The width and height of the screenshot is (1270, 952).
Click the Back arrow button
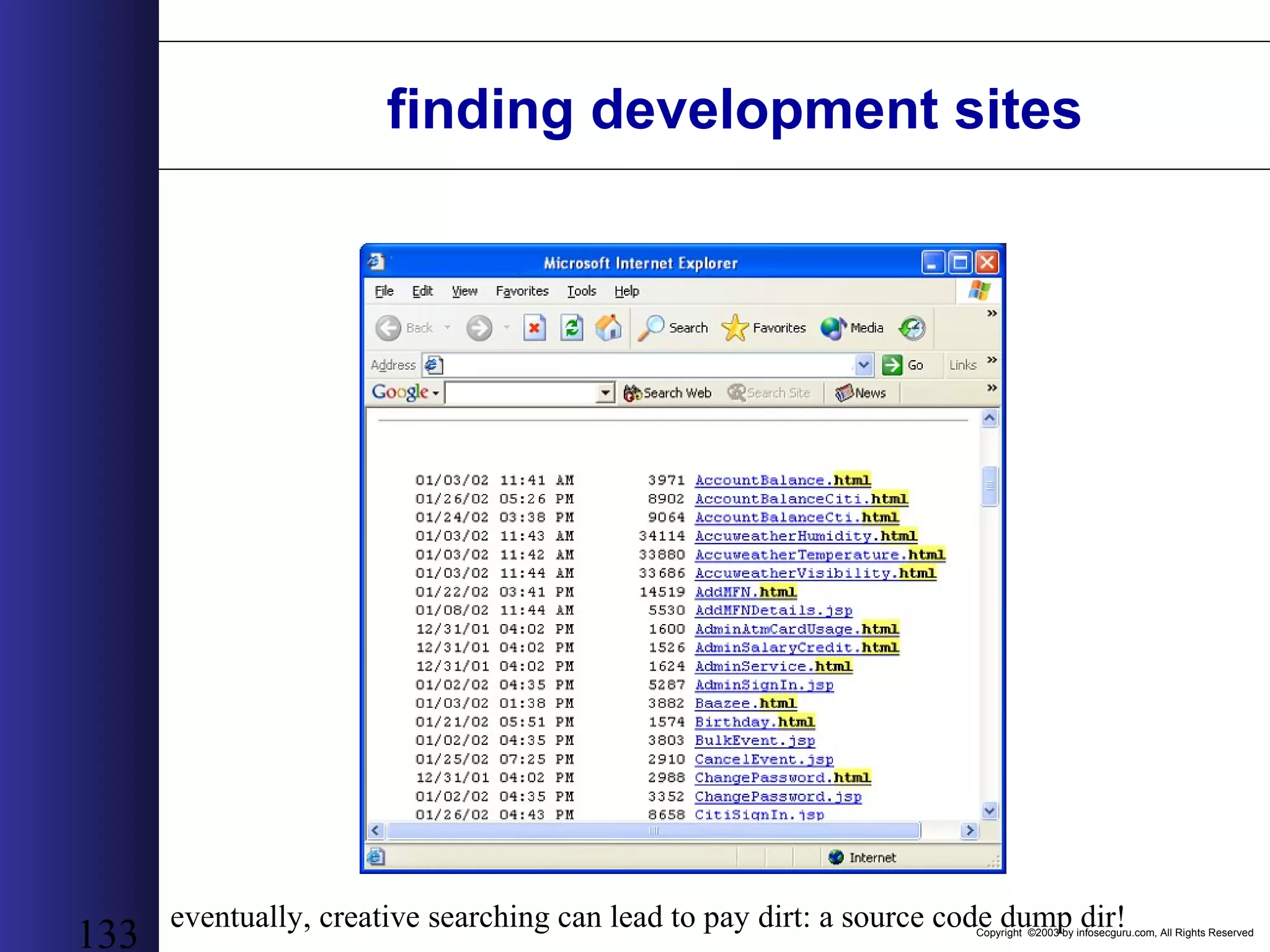[389, 328]
